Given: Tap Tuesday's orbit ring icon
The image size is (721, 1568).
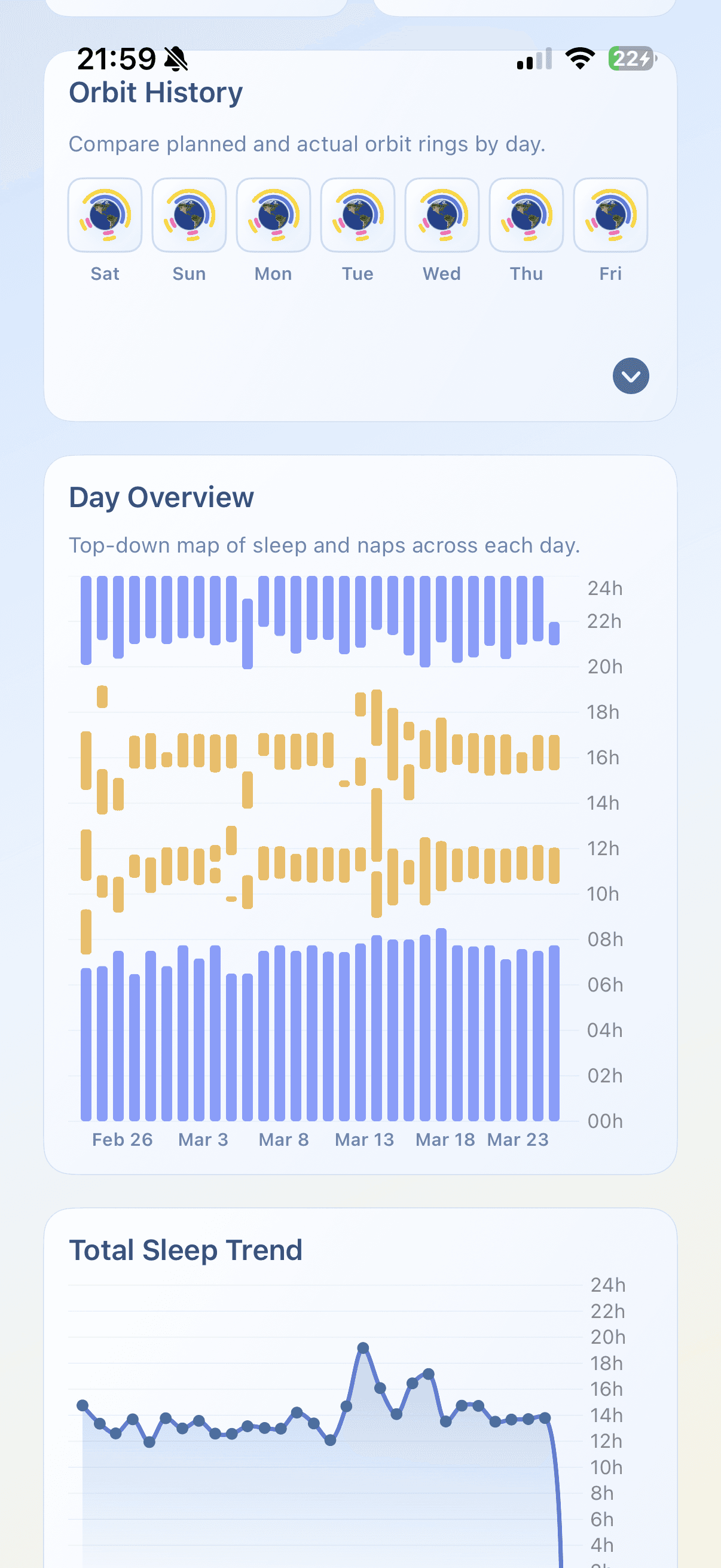Looking at the screenshot, I should click(358, 215).
